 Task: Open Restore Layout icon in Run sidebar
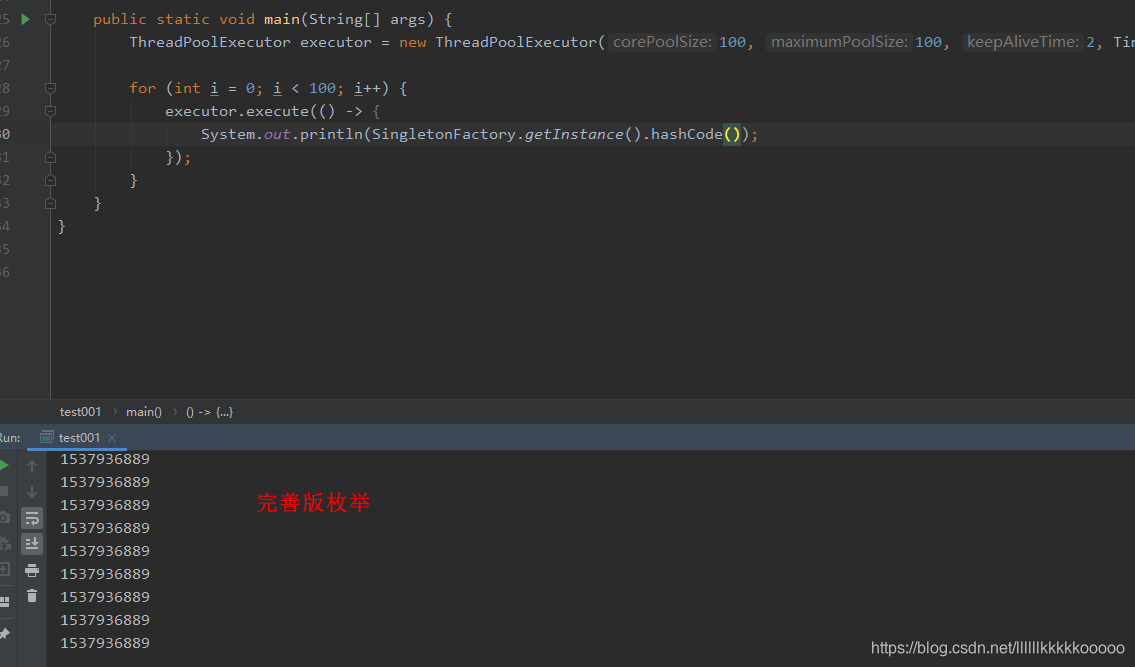tap(4, 602)
